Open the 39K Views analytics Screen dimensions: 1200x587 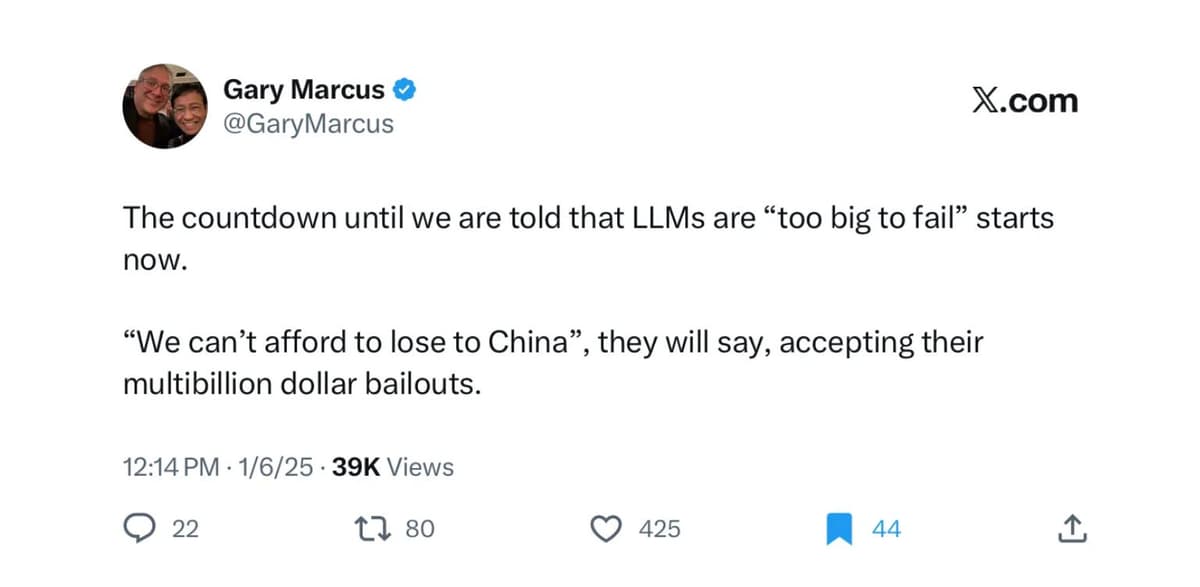pyautogui.click(x=392, y=467)
